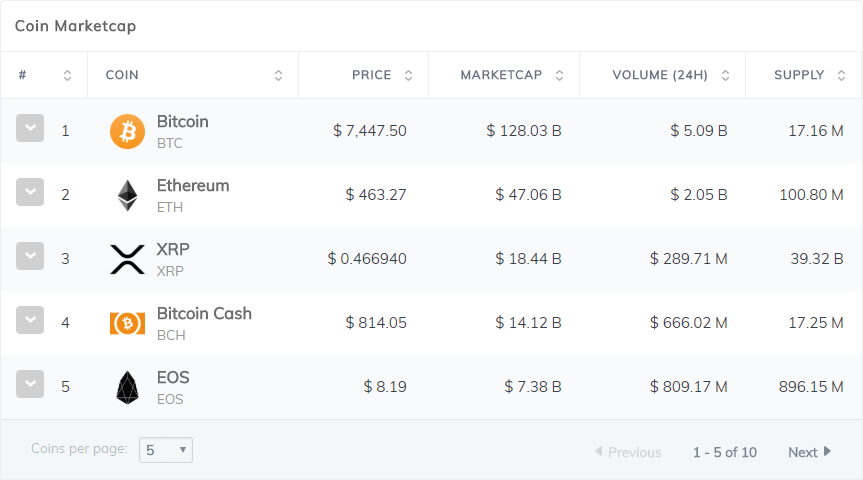Sort by the Volume (24H) column header
Screen dimensions: 863x480
pyautogui.click(x=658, y=75)
